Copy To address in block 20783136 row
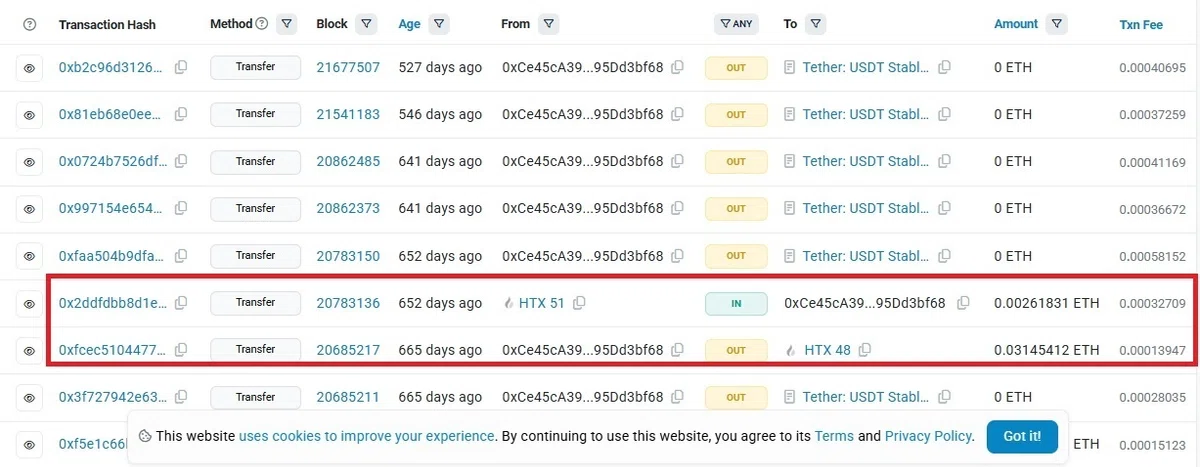1200x467 pixels. click(x=964, y=302)
